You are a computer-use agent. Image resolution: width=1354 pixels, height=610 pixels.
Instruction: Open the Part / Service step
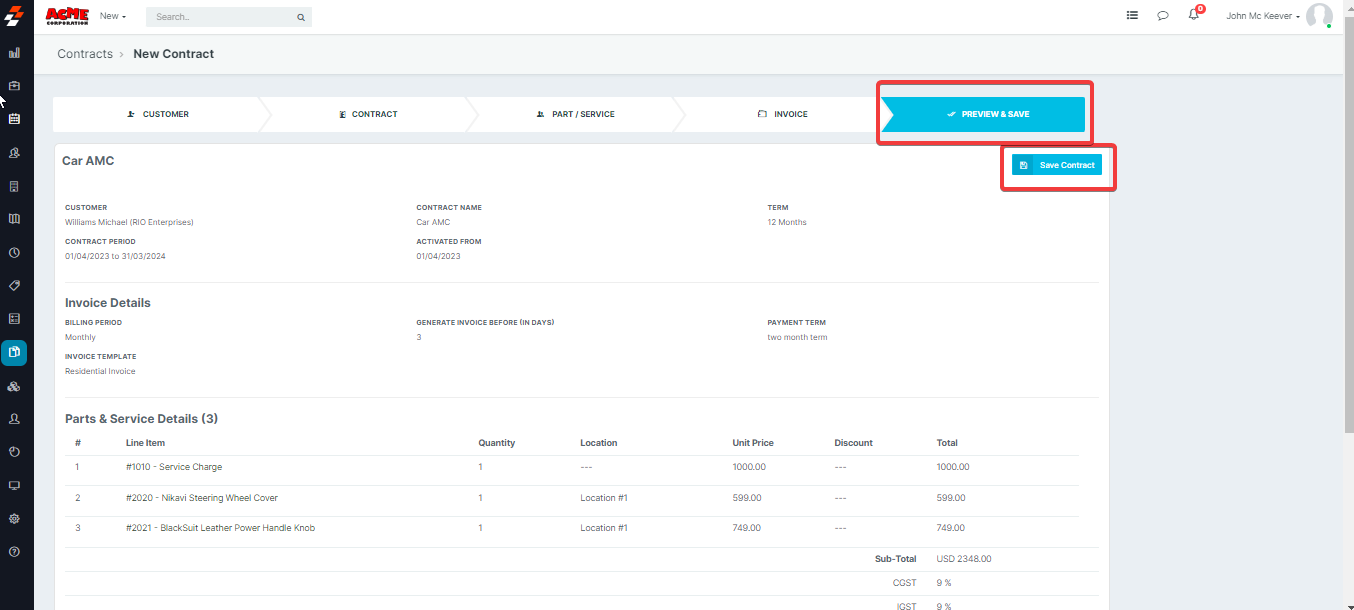[575, 114]
